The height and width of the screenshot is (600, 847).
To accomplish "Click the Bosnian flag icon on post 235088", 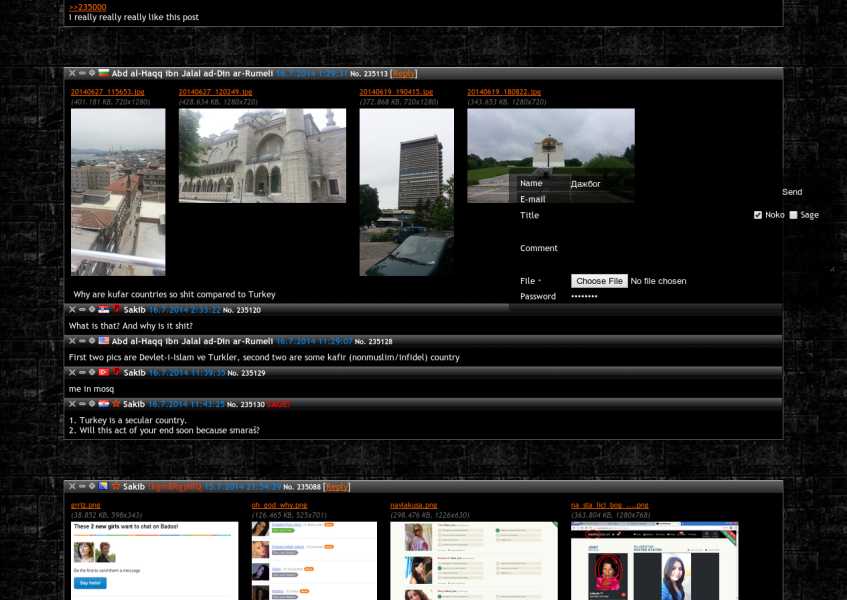I will click(104, 486).
